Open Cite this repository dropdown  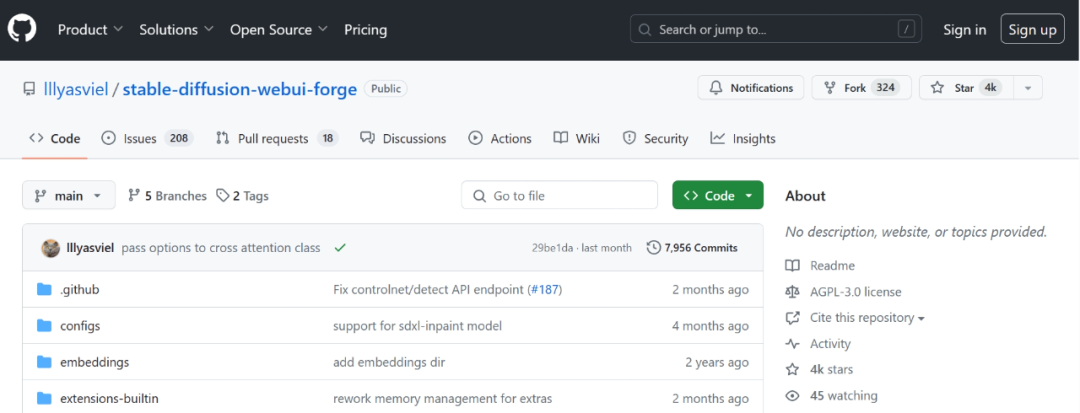864,318
